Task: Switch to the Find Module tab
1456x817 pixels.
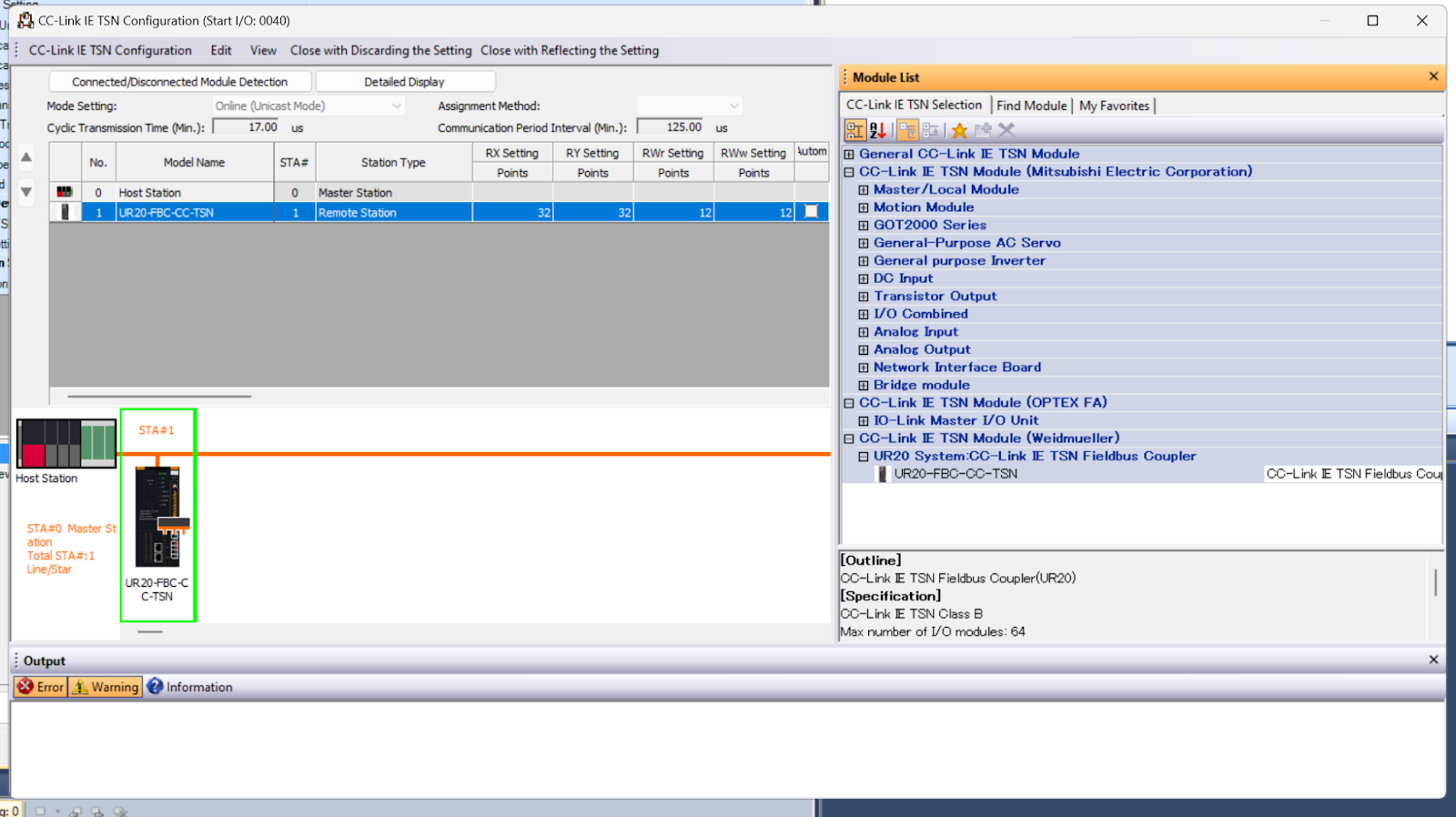Action: (x=1031, y=106)
